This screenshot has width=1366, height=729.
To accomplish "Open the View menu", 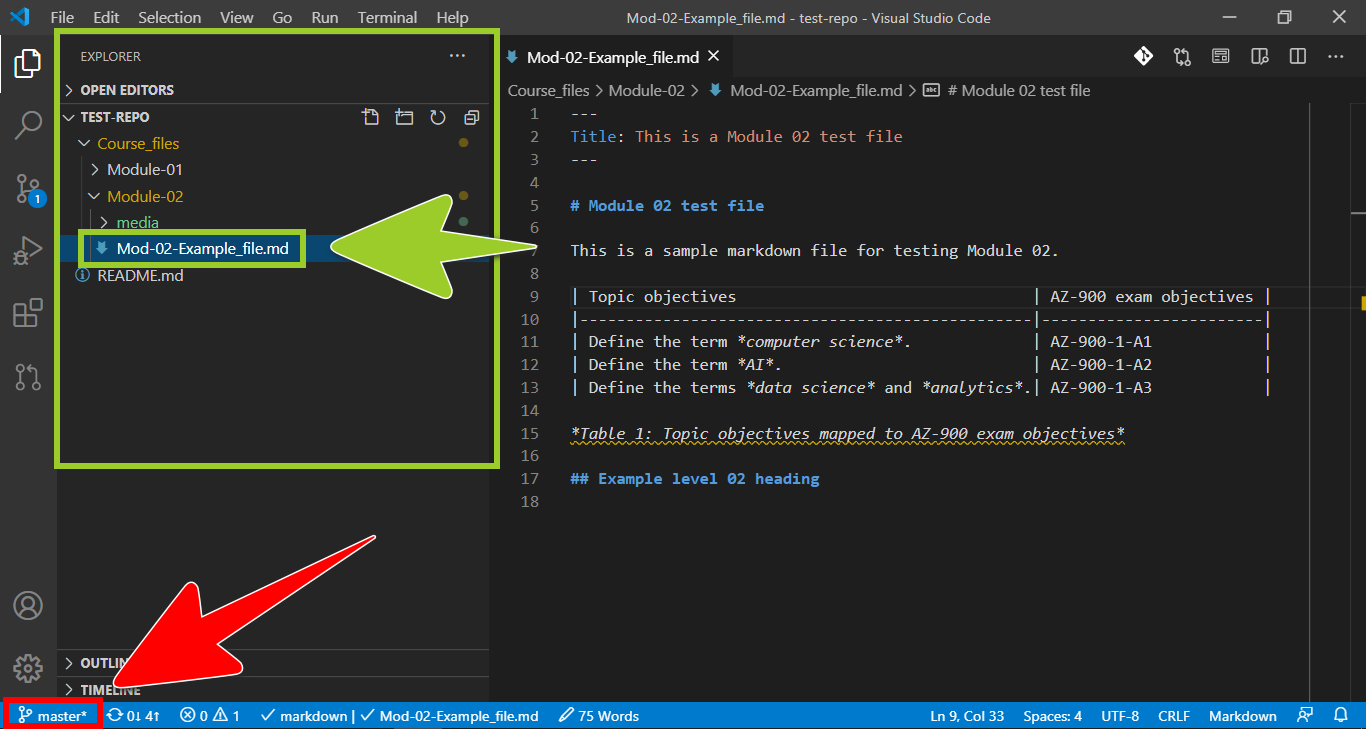I will (x=237, y=17).
